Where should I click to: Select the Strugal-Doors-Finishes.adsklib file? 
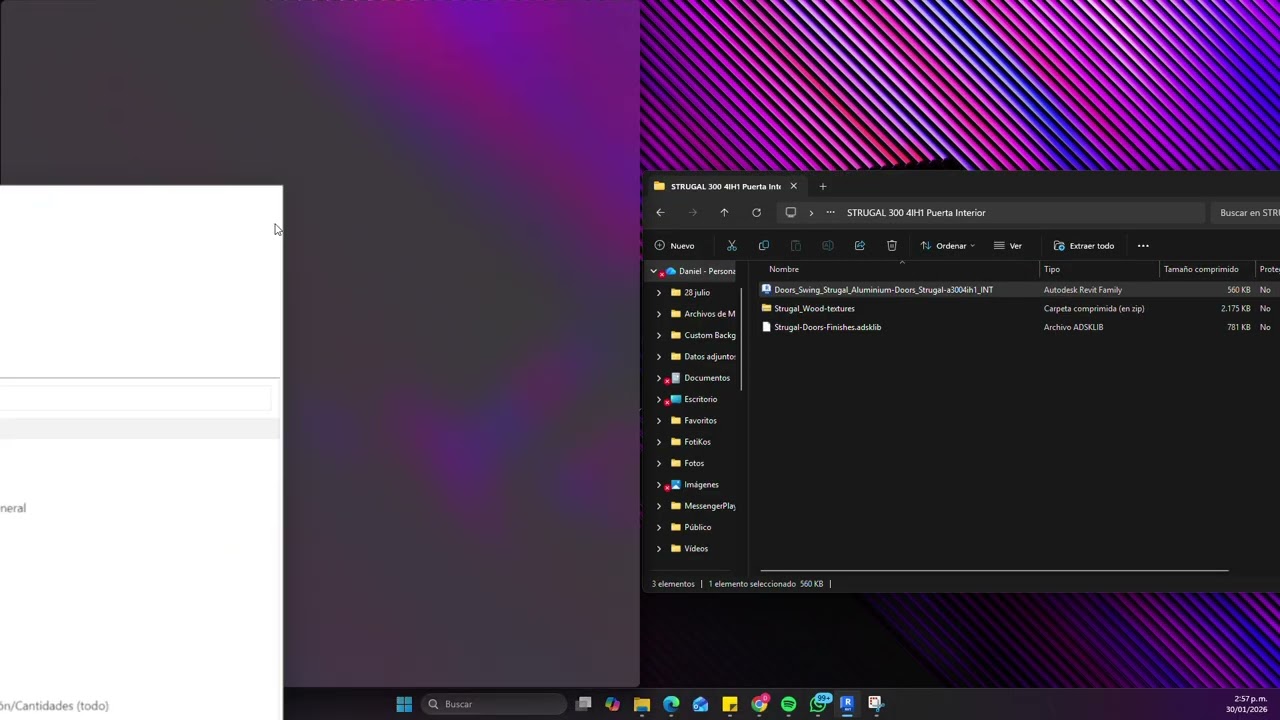point(827,327)
